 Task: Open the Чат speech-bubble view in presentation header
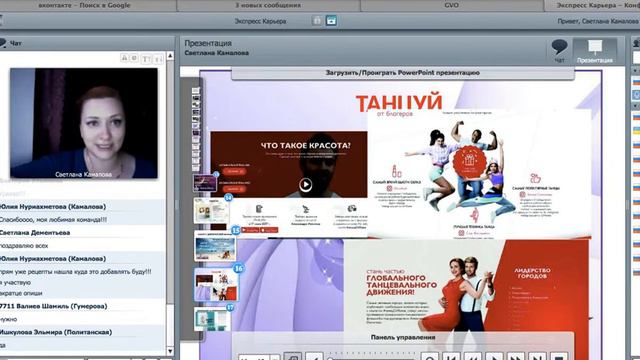[559, 51]
